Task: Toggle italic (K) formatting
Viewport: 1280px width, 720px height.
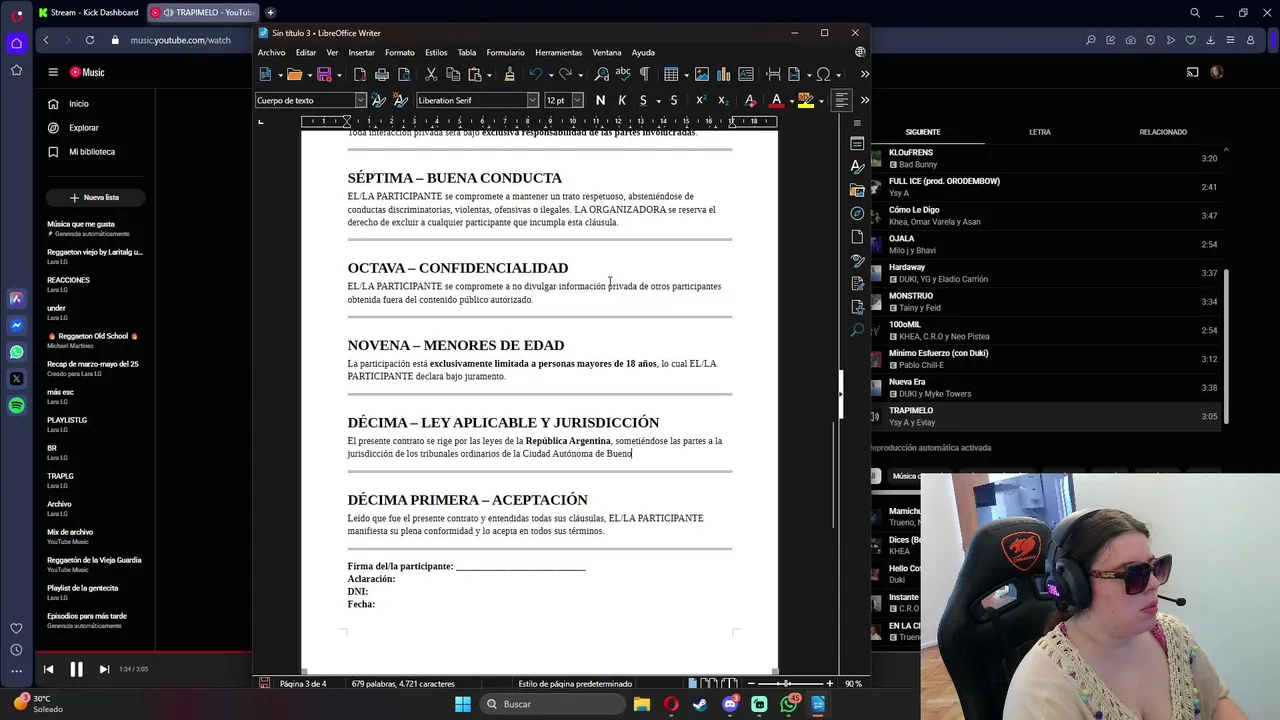Action: (622, 100)
